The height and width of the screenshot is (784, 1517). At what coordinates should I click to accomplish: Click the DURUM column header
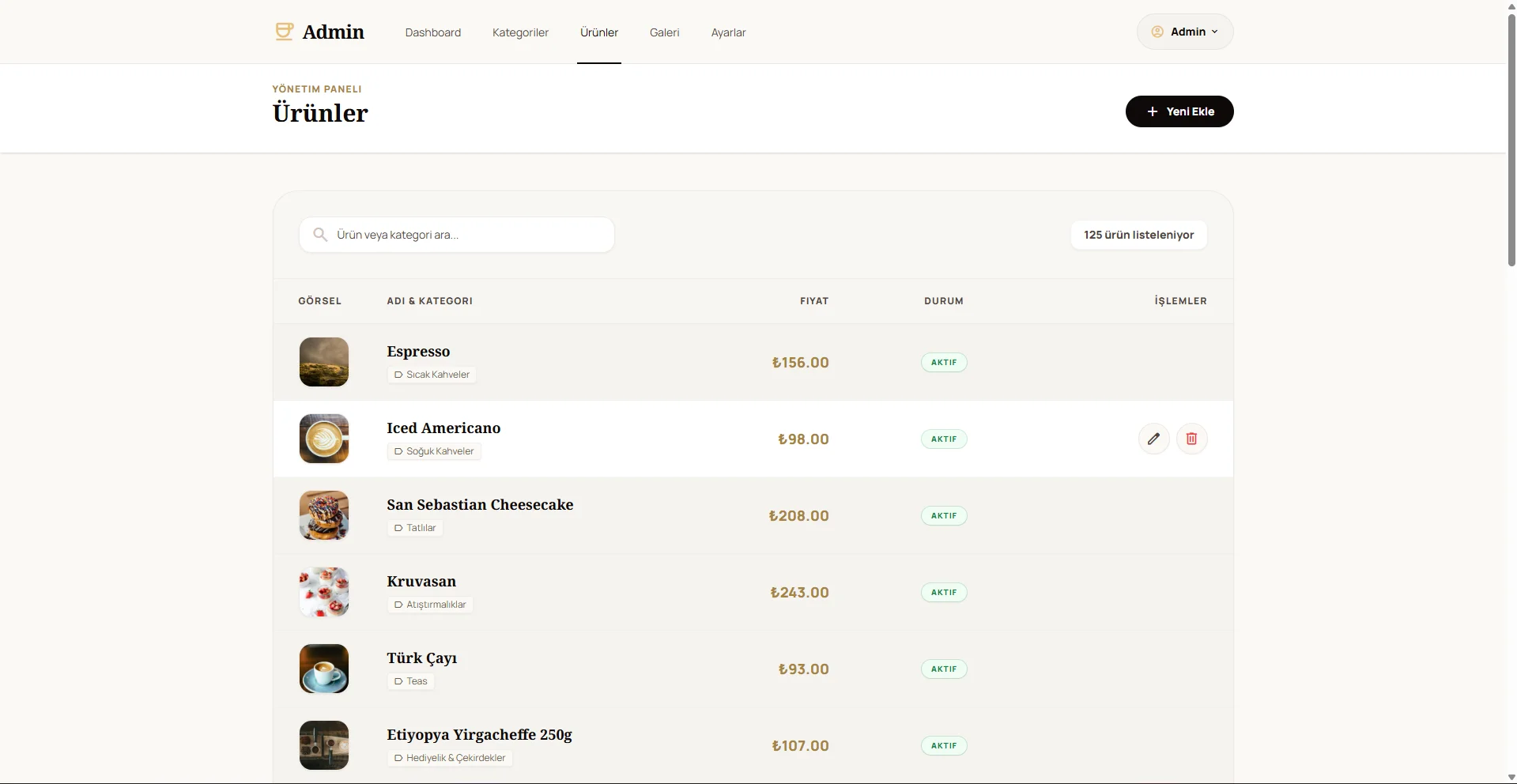(944, 301)
